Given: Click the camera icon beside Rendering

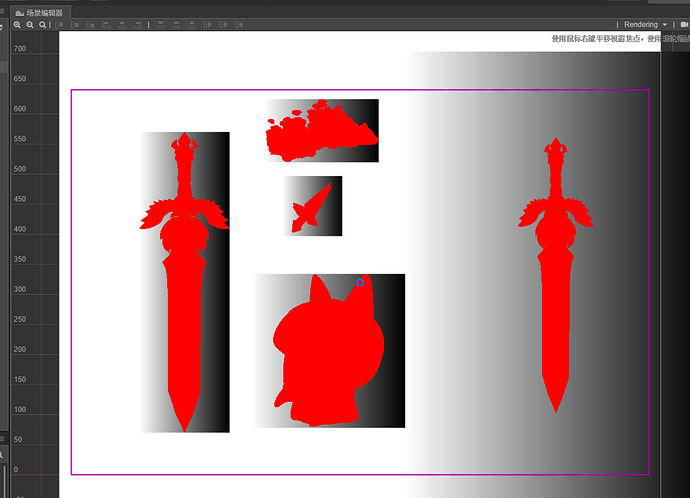Looking at the screenshot, I should point(684,25).
